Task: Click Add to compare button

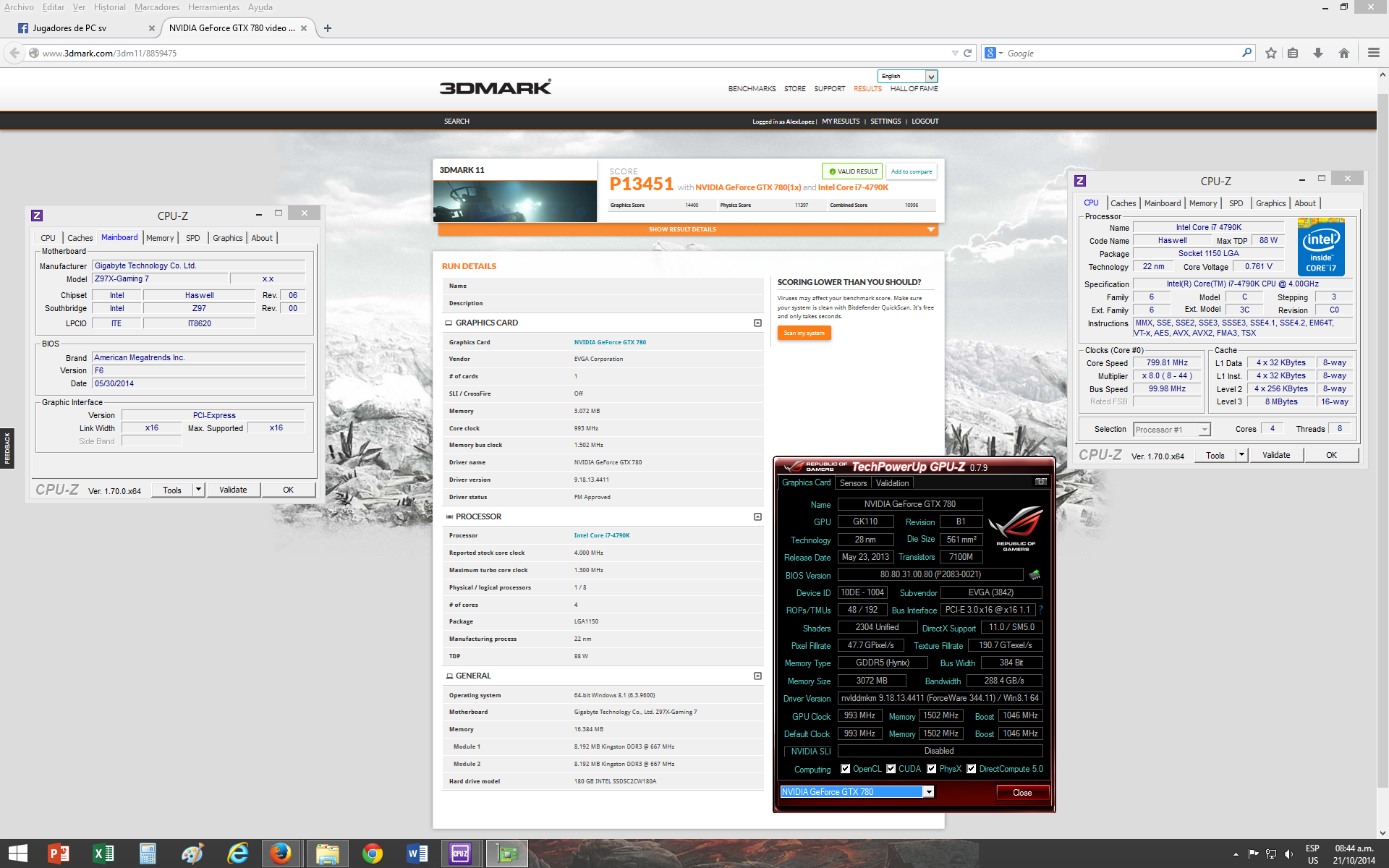Action: 912,171
